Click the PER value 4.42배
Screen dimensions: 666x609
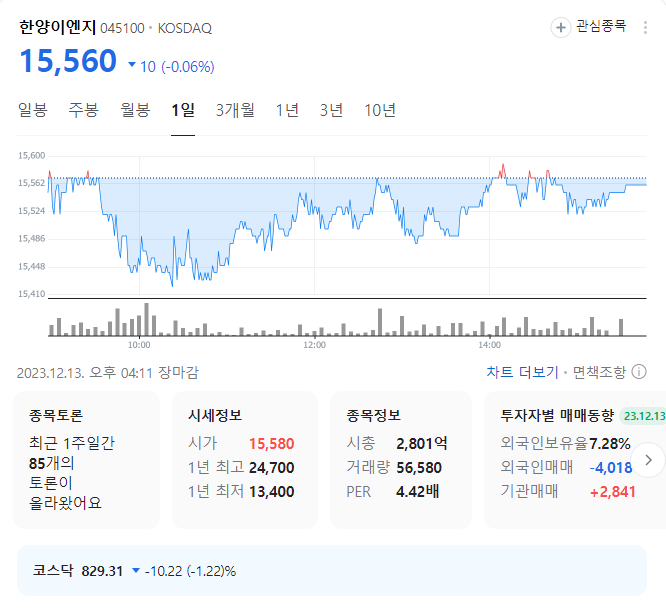pyautogui.click(x=418, y=492)
